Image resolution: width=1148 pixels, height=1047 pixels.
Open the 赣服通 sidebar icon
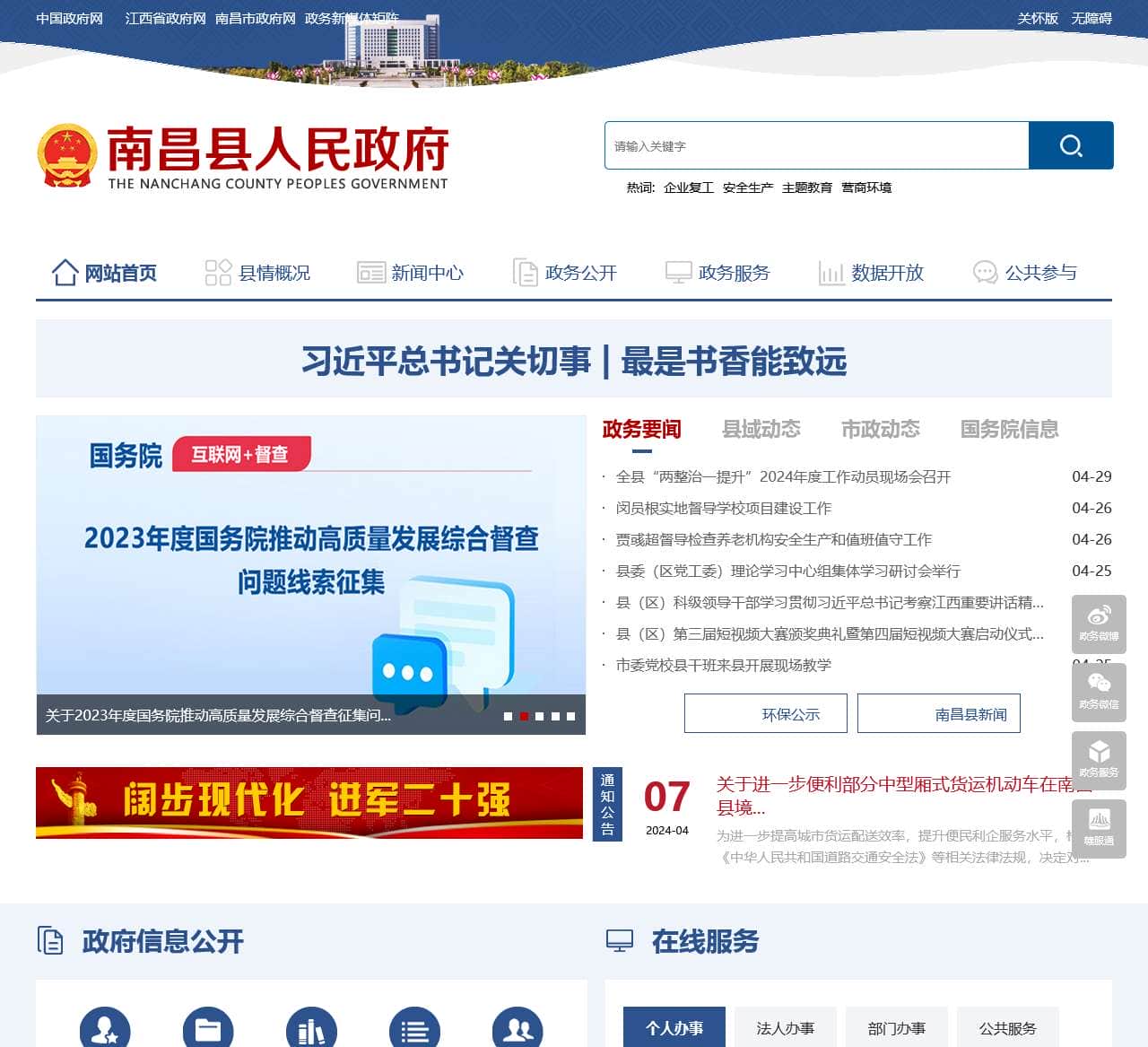point(1099,830)
